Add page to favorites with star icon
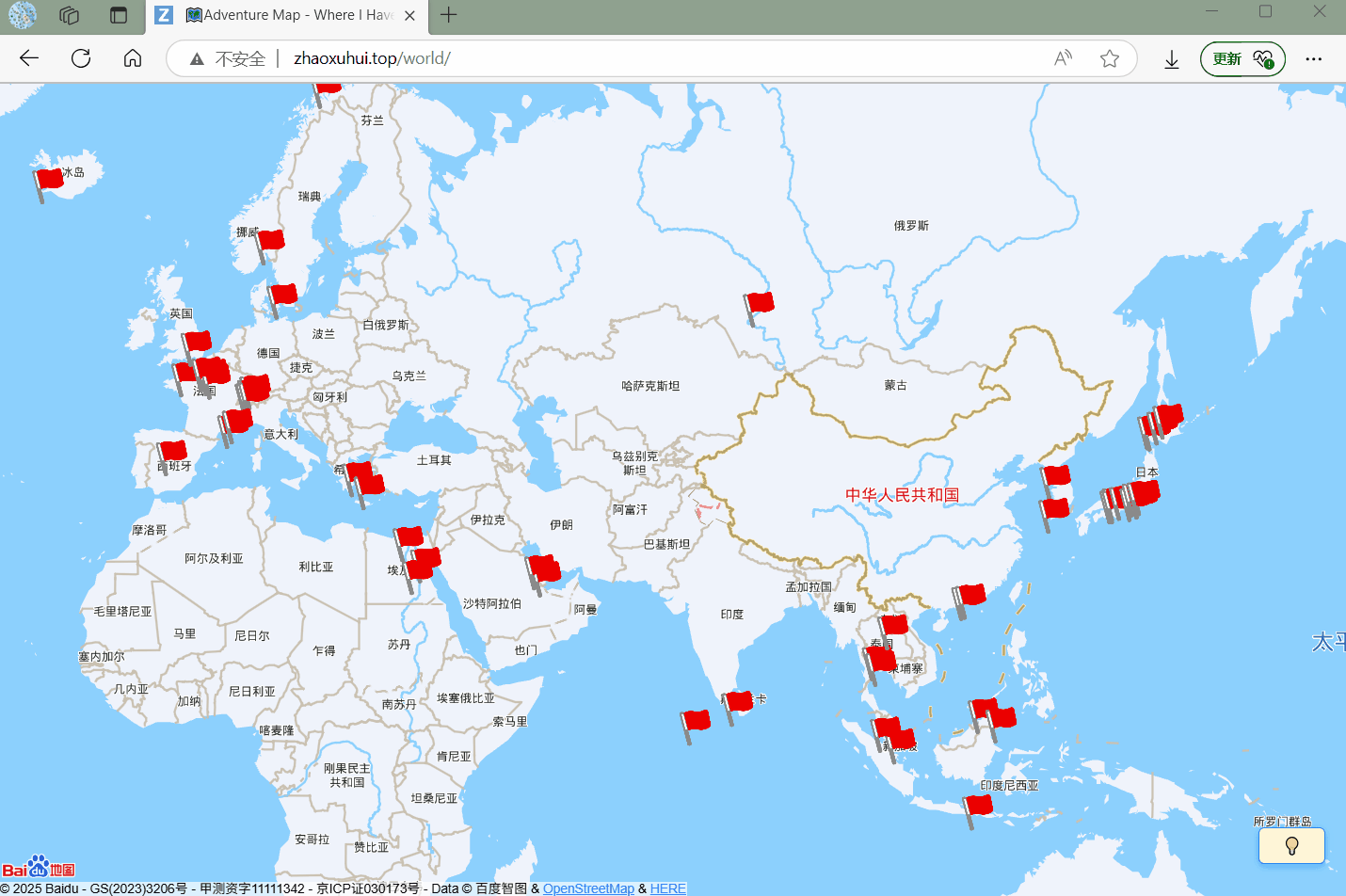This screenshot has width=1346, height=896. click(x=1110, y=58)
